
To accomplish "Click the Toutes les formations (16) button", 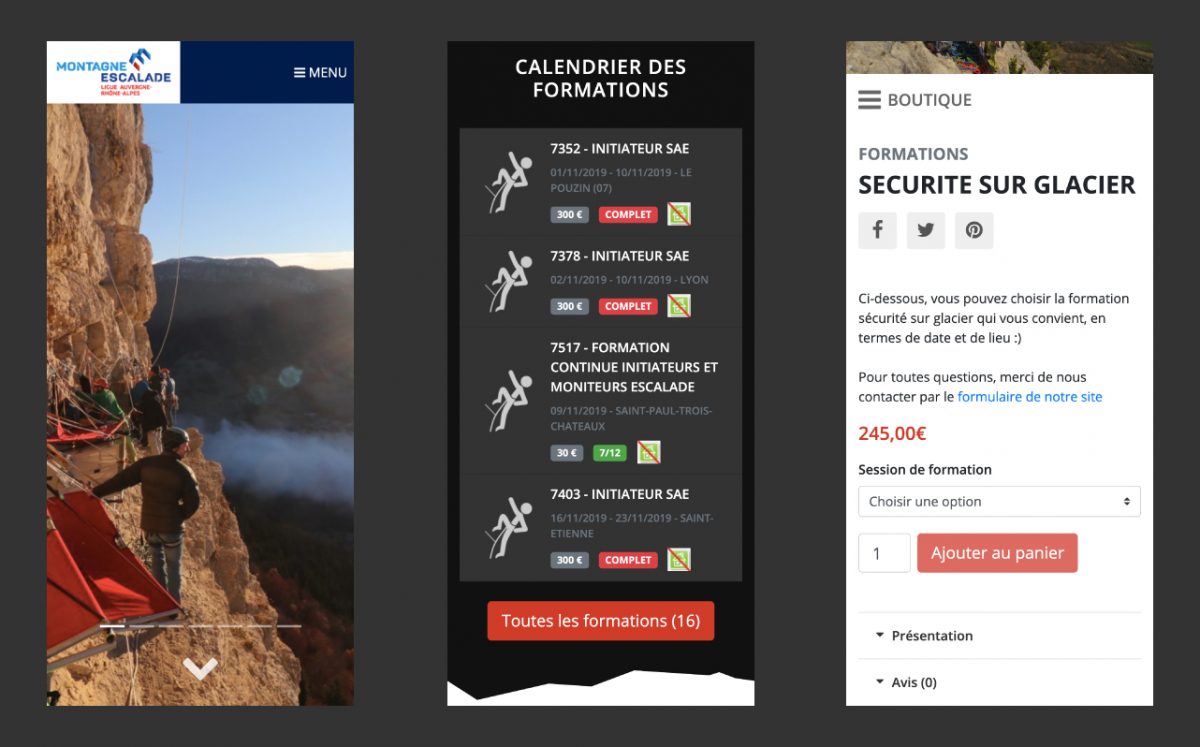I will coord(600,621).
